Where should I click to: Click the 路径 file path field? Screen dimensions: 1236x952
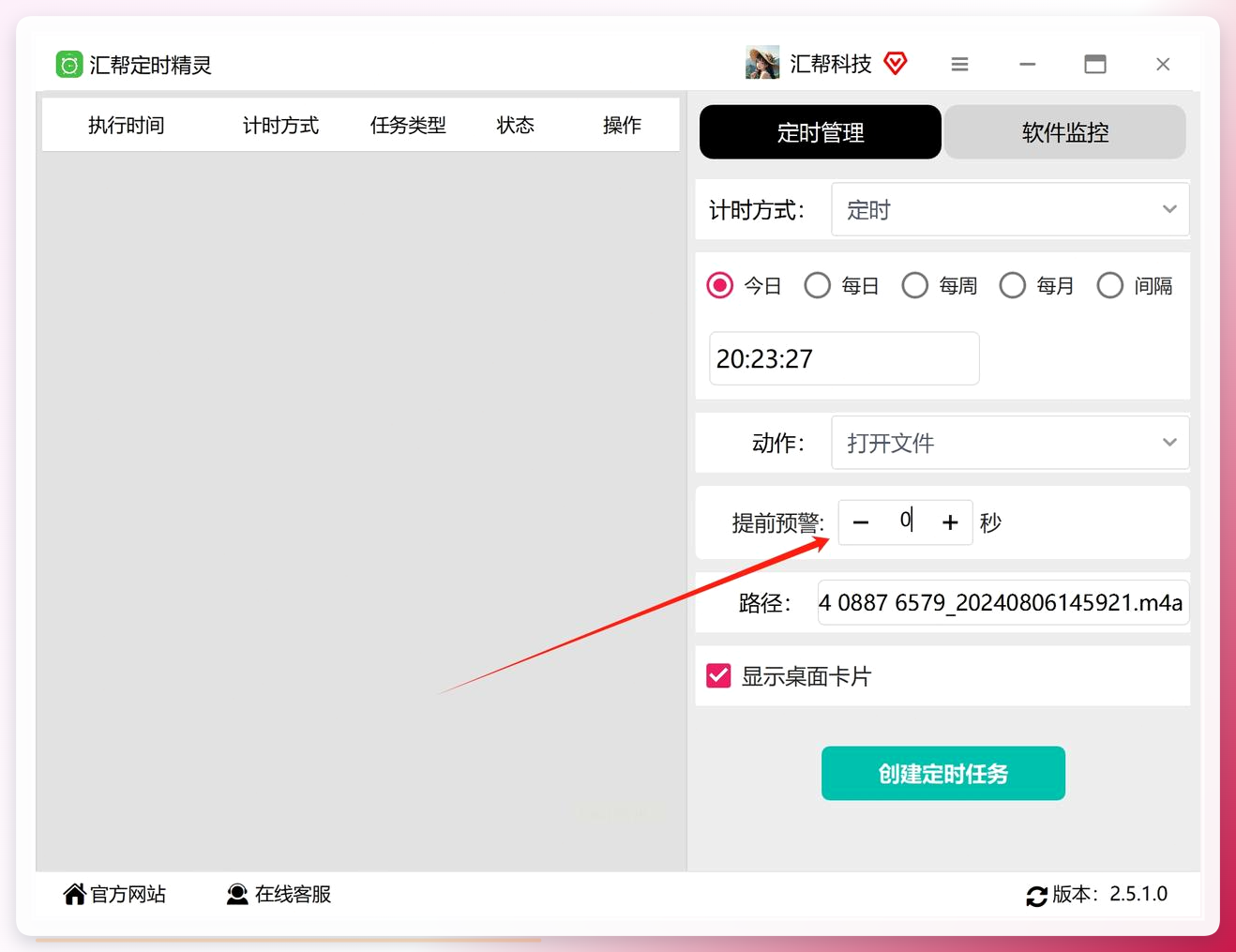(x=1003, y=602)
